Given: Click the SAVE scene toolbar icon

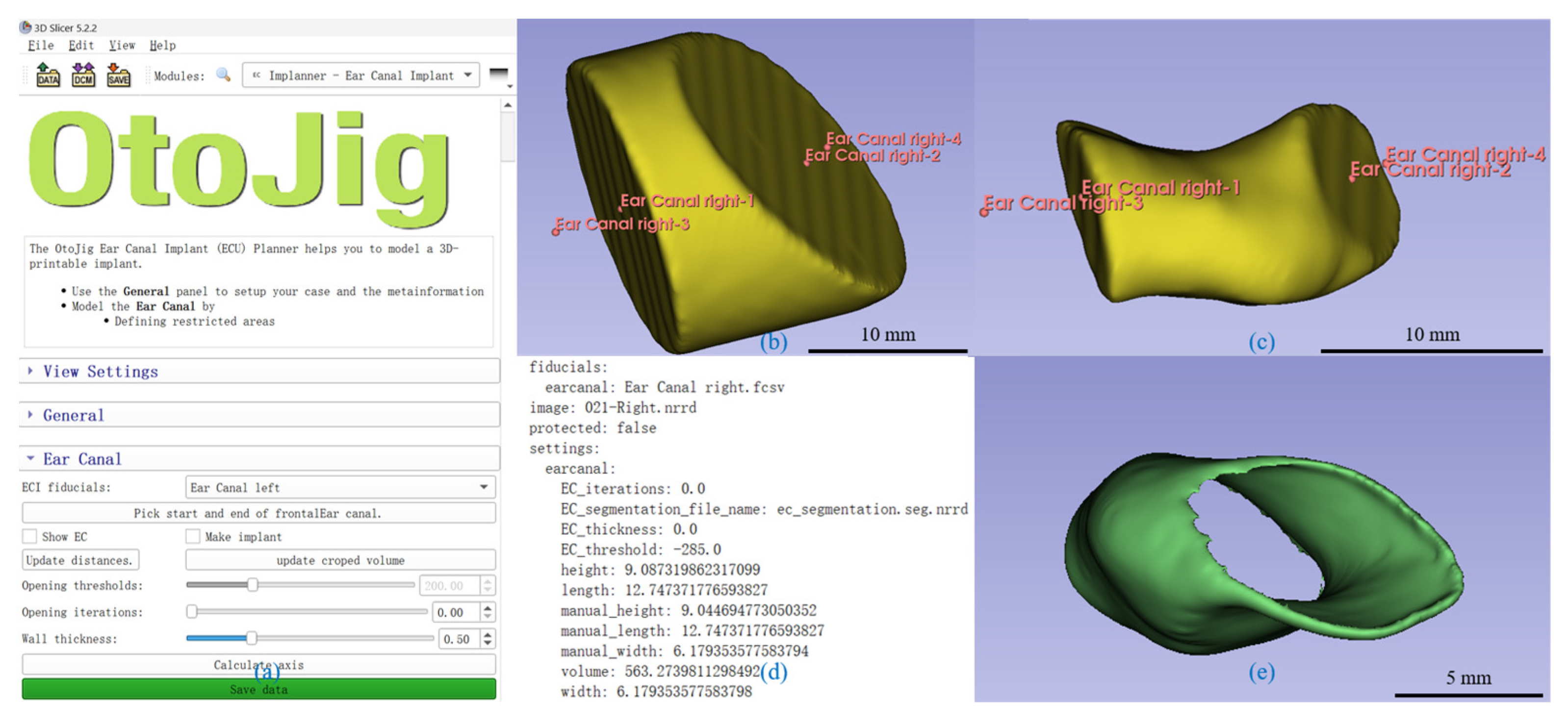Looking at the screenshot, I should [118, 75].
